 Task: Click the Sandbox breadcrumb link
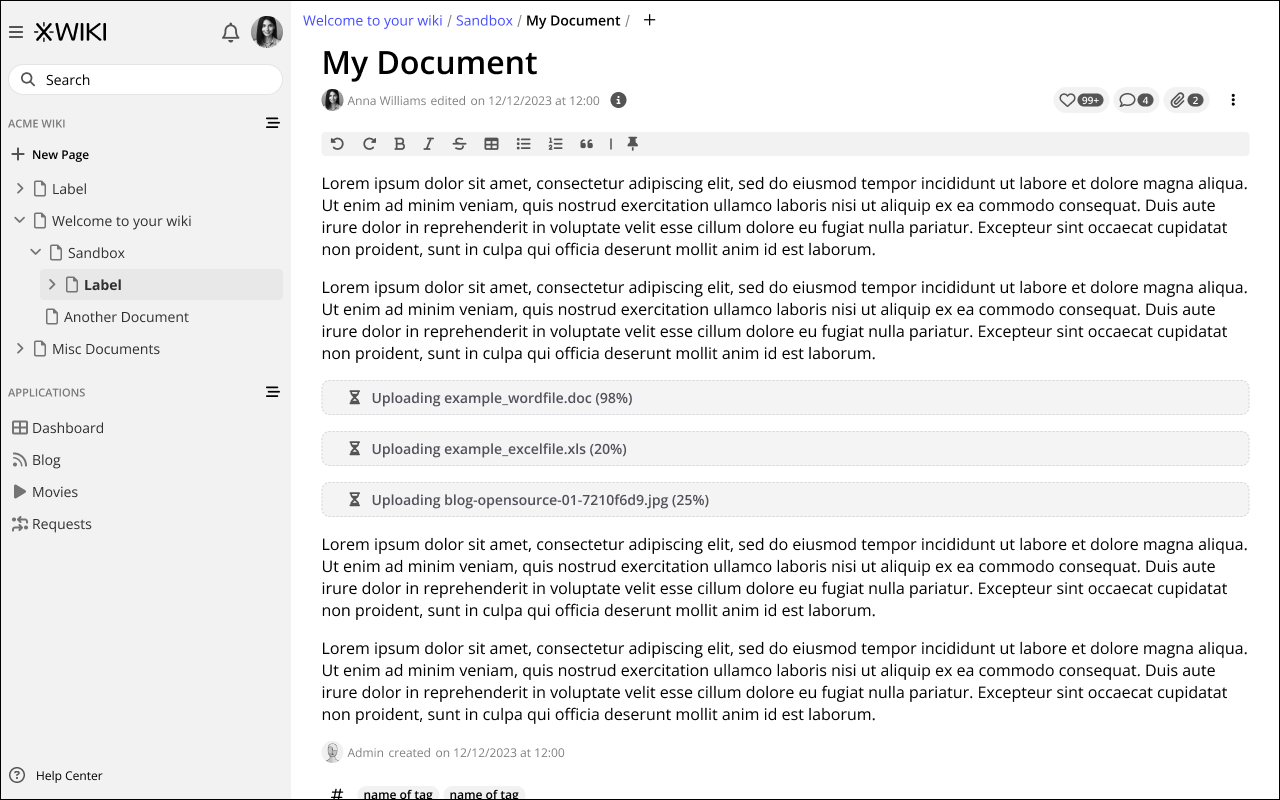click(484, 20)
